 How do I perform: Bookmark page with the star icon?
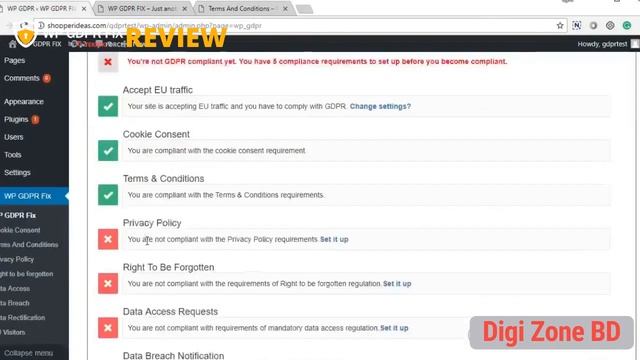tap(560, 26)
